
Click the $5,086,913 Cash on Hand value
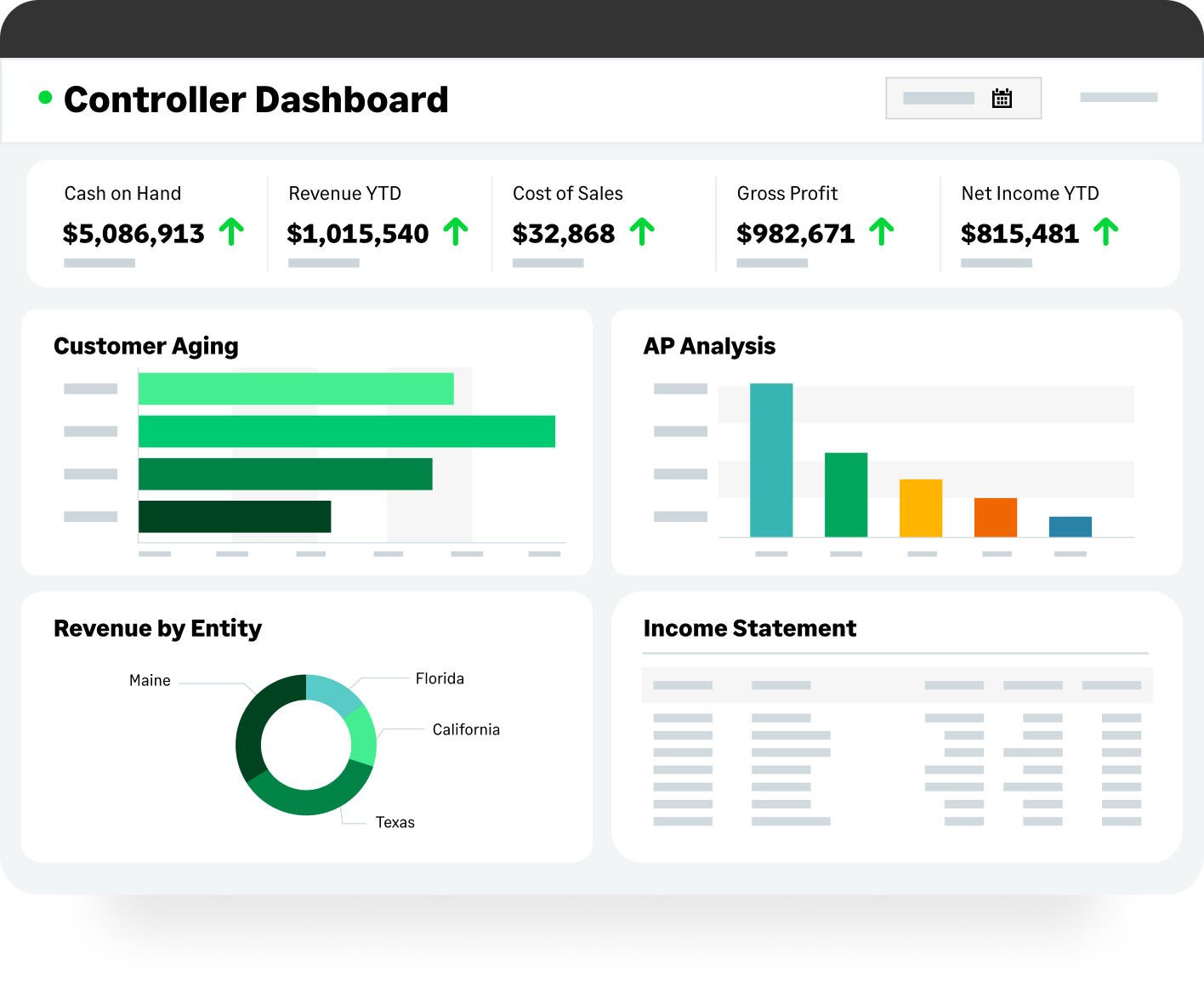pos(133,233)
